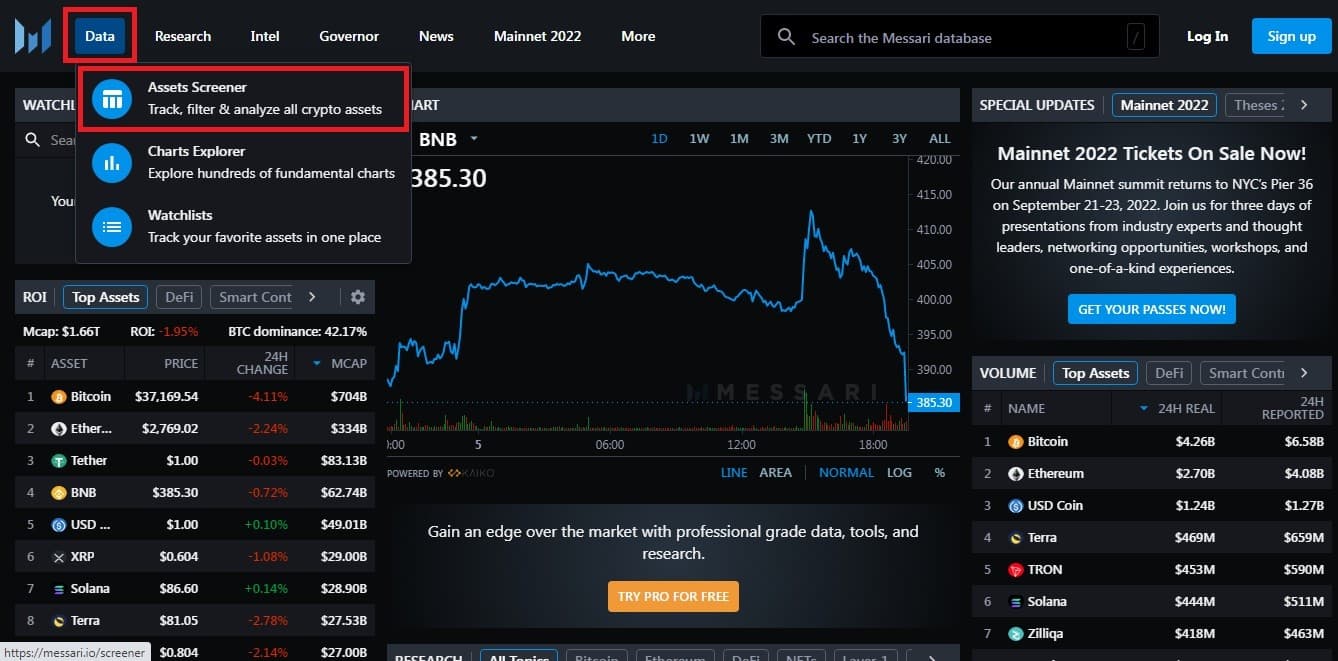Screen dimensions: 1338x661
Task: Click the Solana icon in the Volume table
Action: (1016, 602)
